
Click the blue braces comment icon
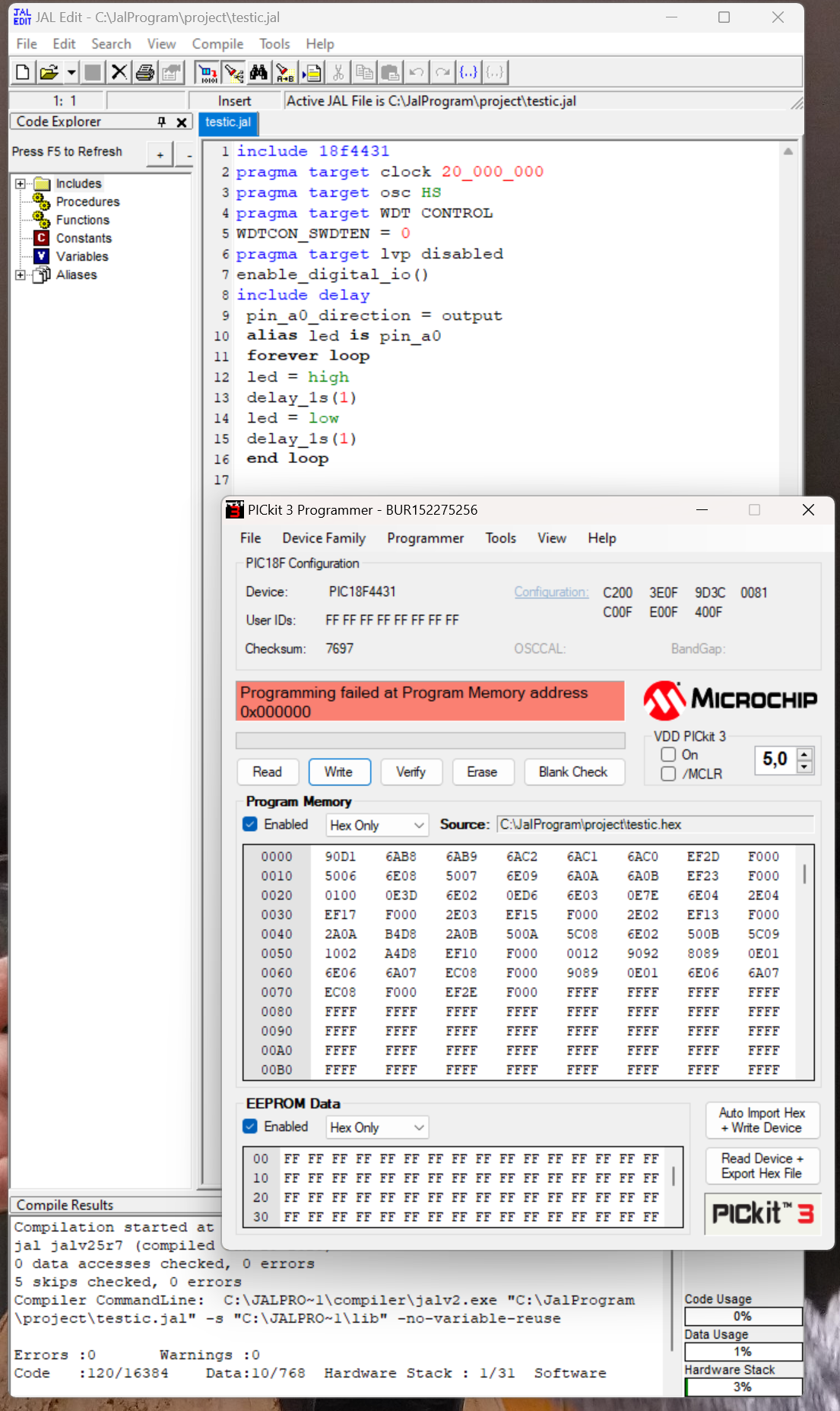(x=468, y=72)
